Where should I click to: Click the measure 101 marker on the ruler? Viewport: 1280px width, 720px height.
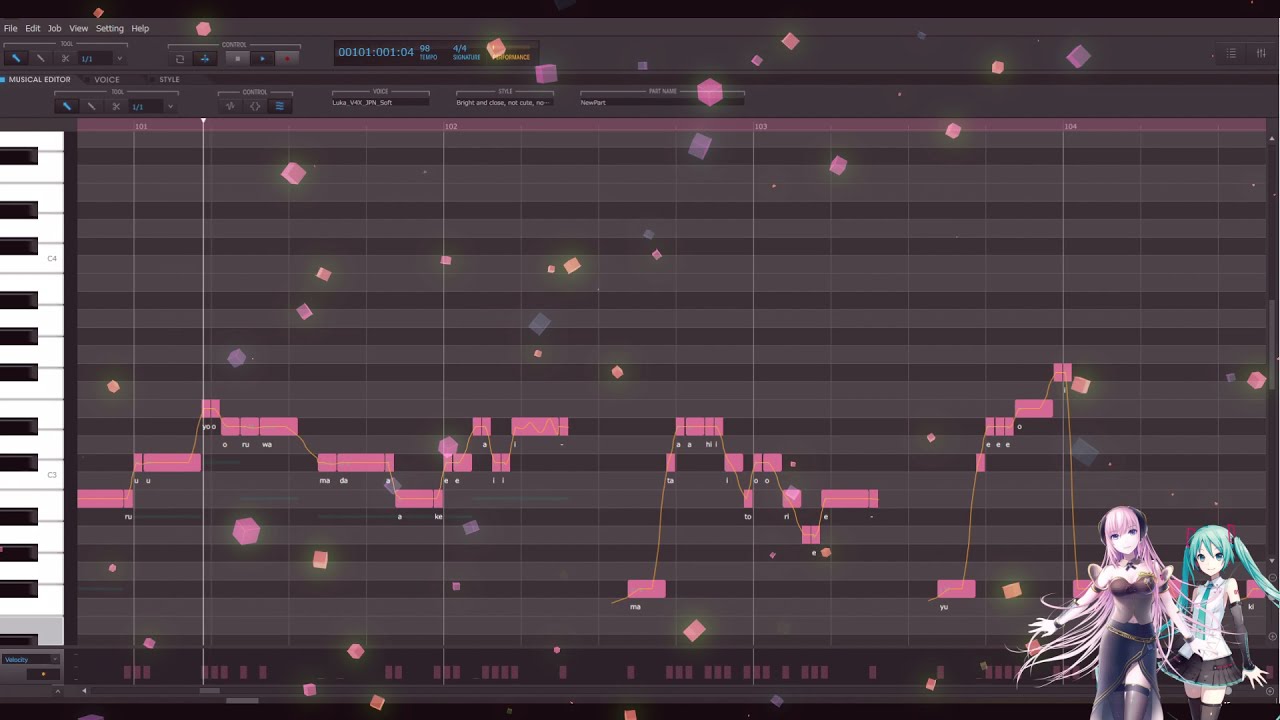(x=141, y=126)
